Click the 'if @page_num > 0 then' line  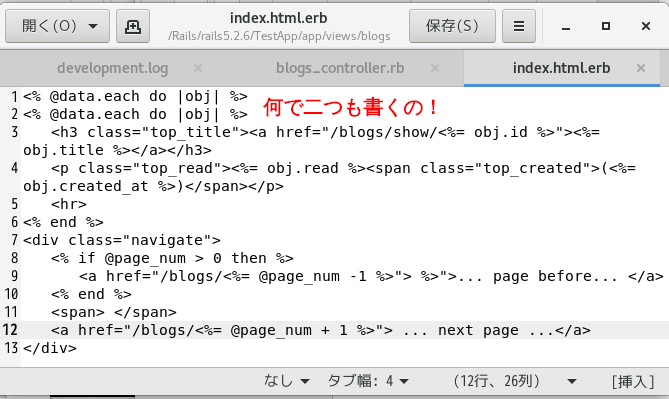(x=172, y=258)
